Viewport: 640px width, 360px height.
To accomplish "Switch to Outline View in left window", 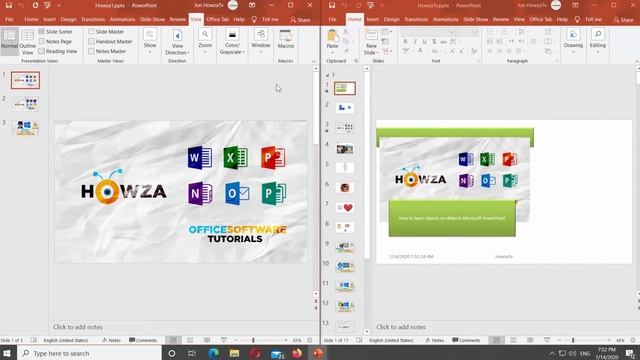I will tap(27, 42).
